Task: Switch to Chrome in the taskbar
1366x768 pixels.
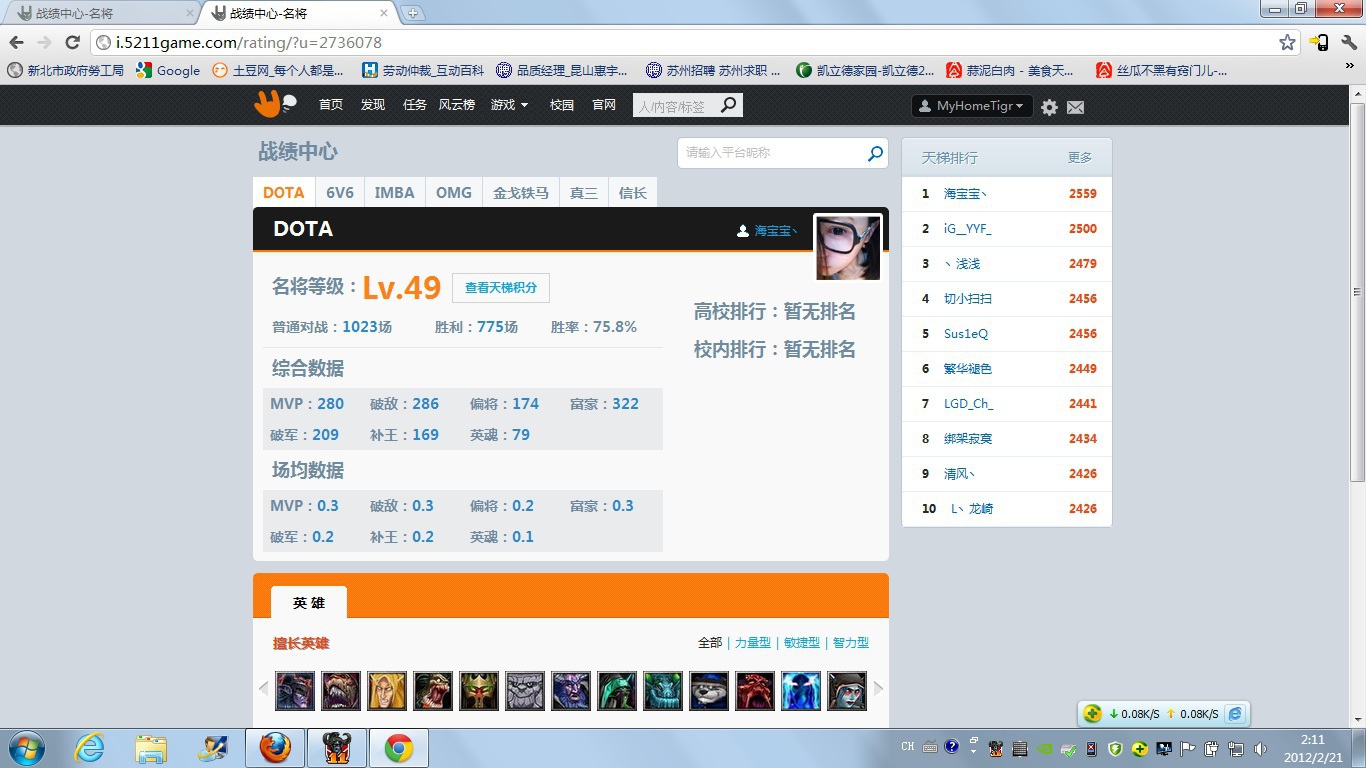Action: (399, 748)
